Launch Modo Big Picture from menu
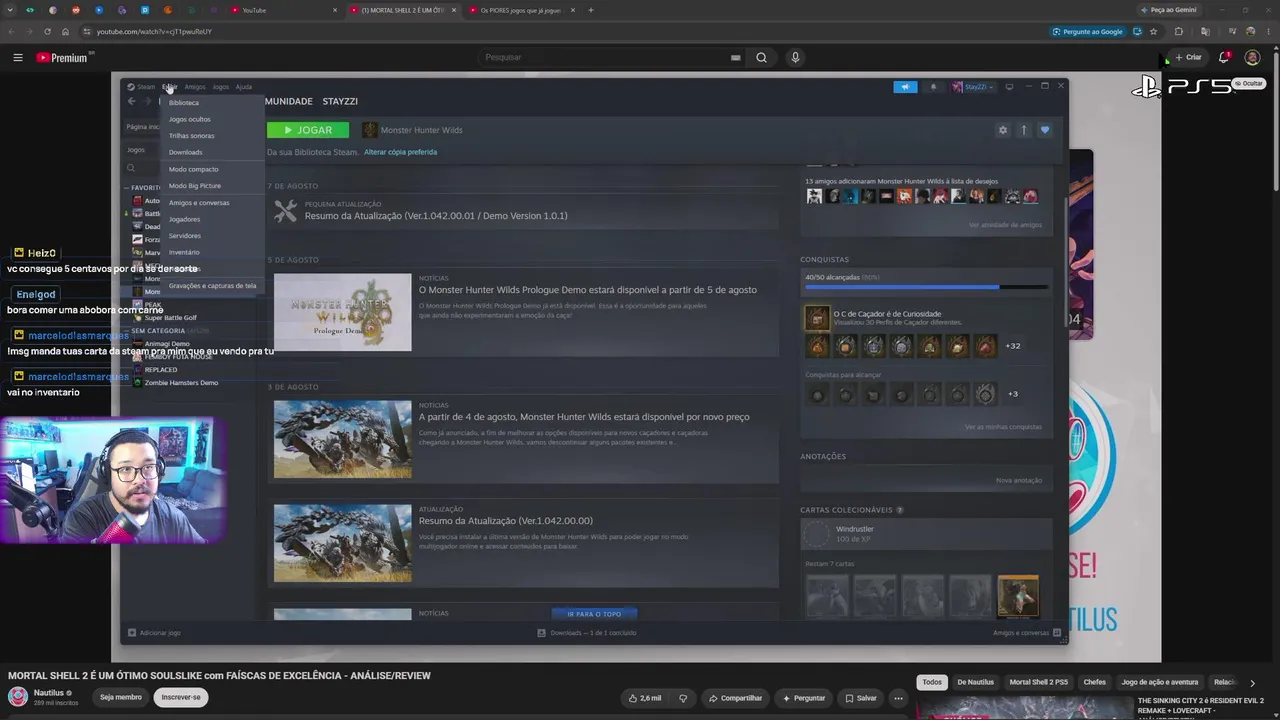Image resolution: width=1280 pixels, height=720 pixels. click(x=212, y=185)
